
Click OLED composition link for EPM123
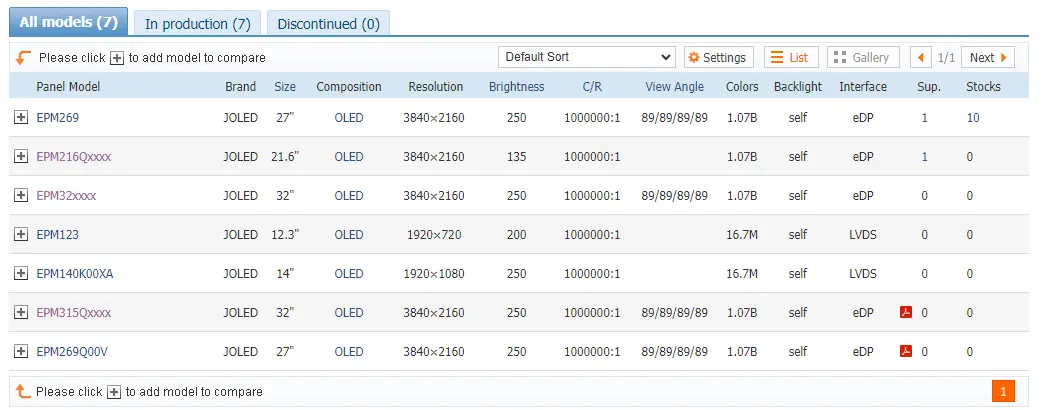tap(349, 235)
